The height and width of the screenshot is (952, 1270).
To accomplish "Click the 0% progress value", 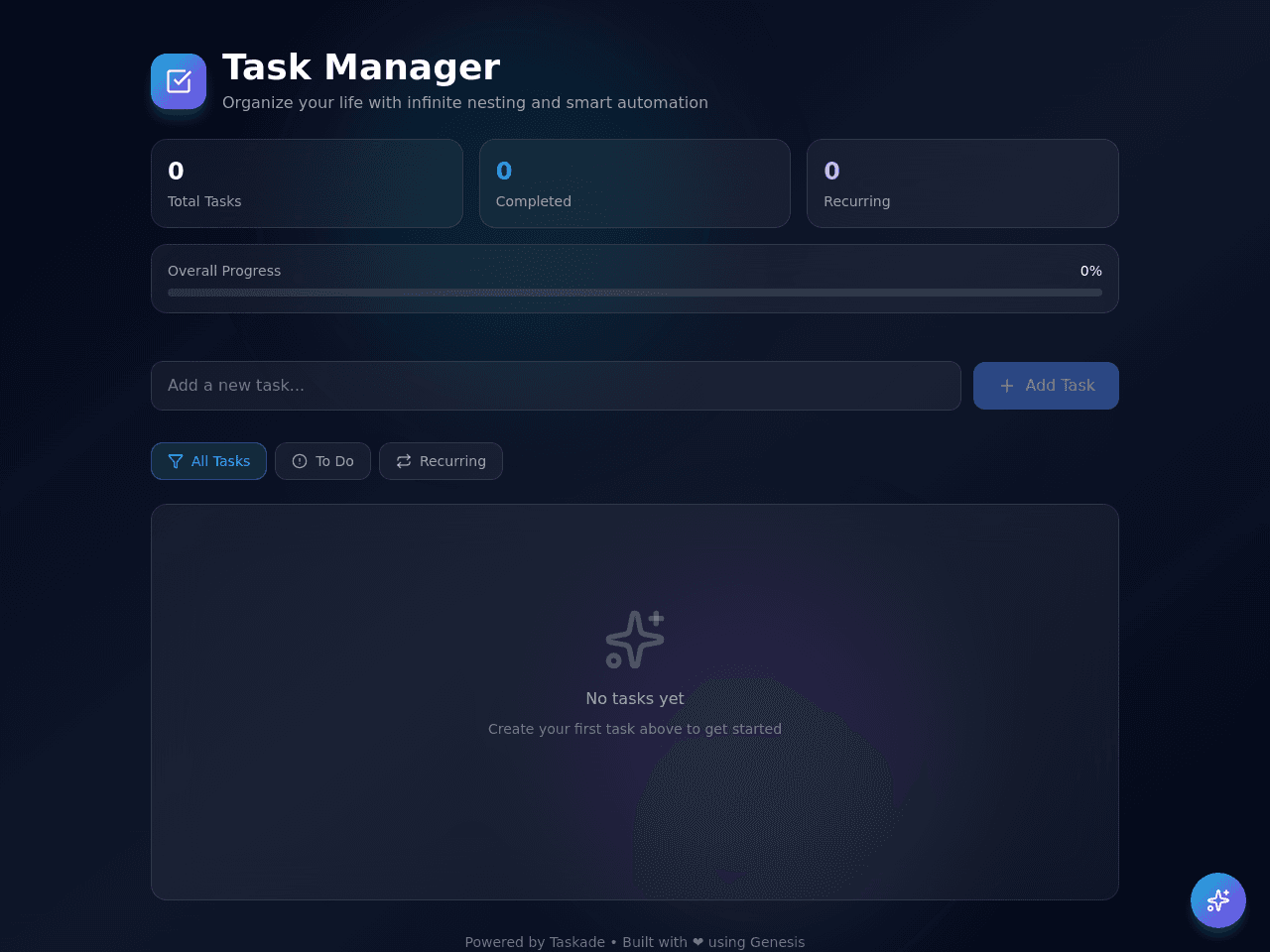I will (1091, 271).
